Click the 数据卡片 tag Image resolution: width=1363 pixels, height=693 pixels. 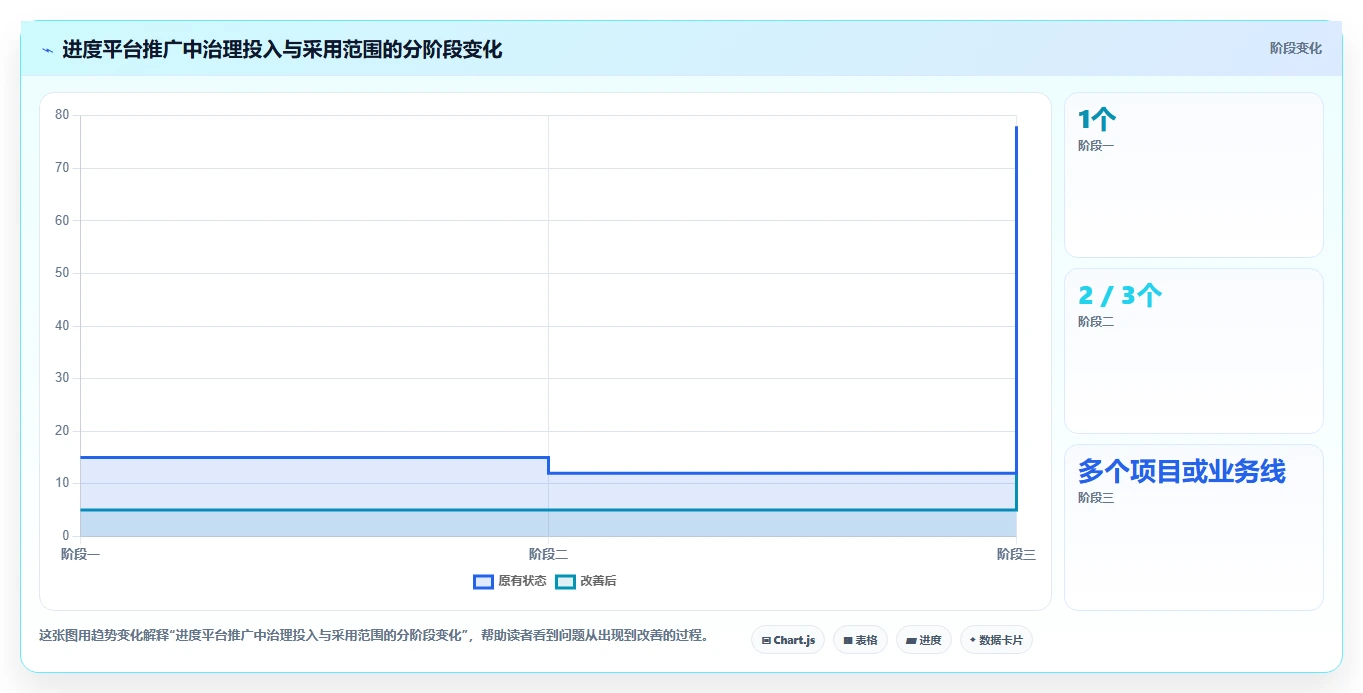(996, 640)
